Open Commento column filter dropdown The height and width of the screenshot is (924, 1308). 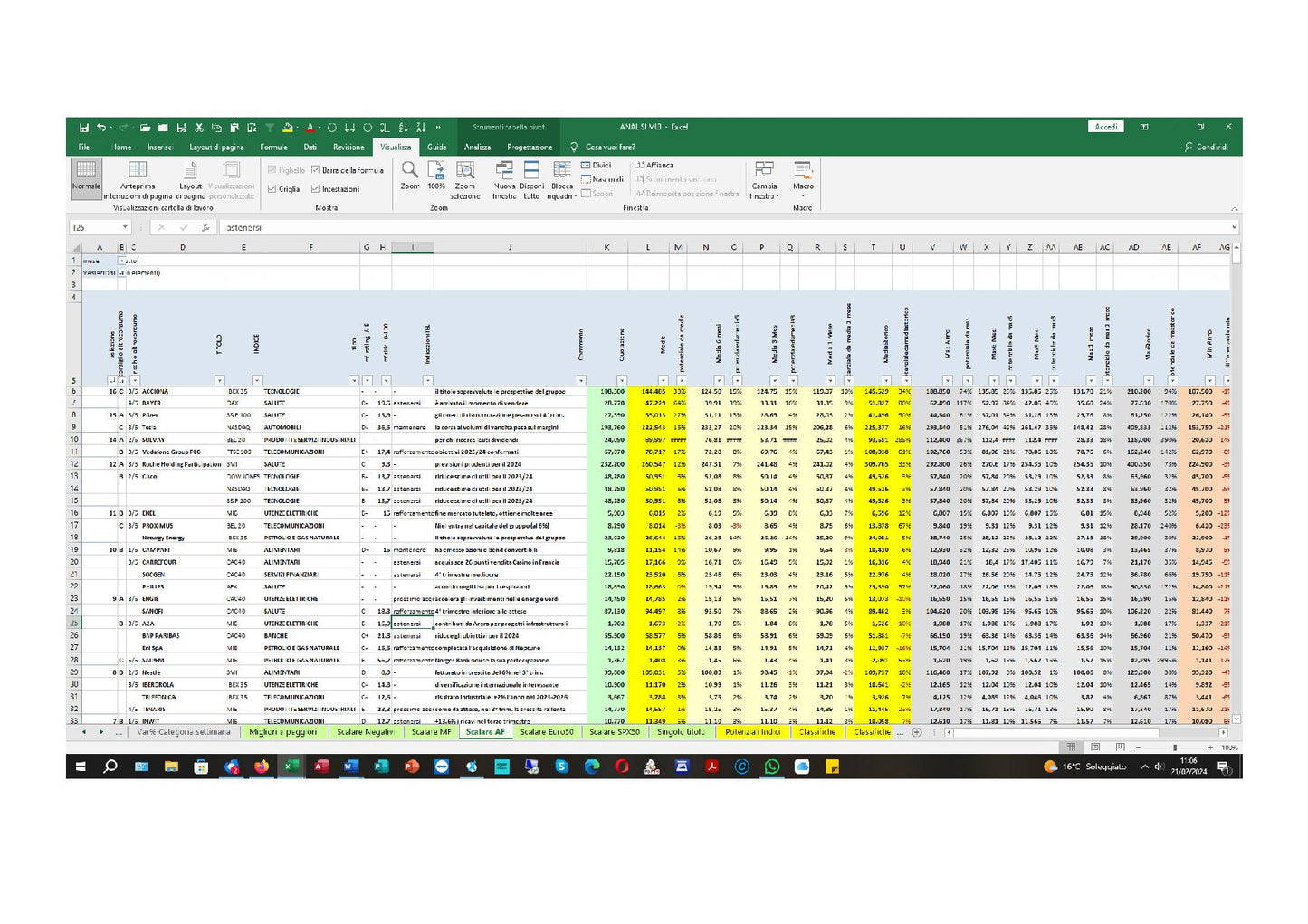[581, 380]
